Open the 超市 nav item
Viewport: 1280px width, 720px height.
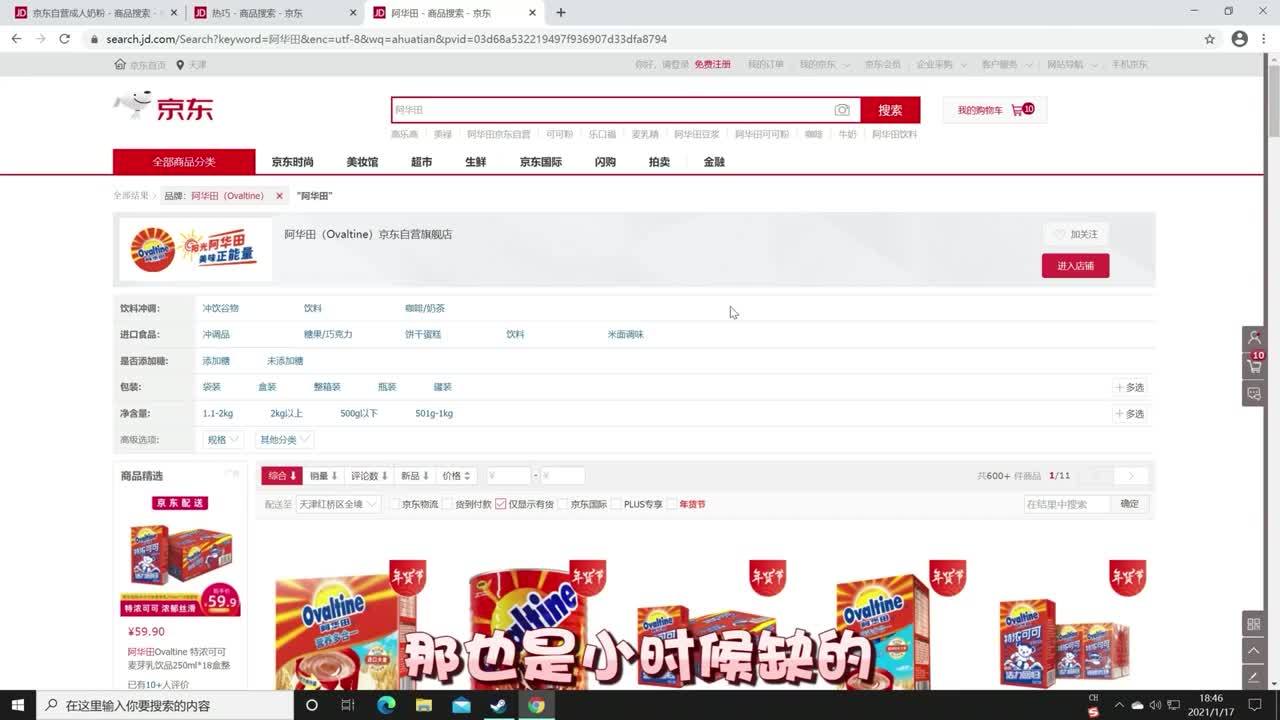[422, 162]
